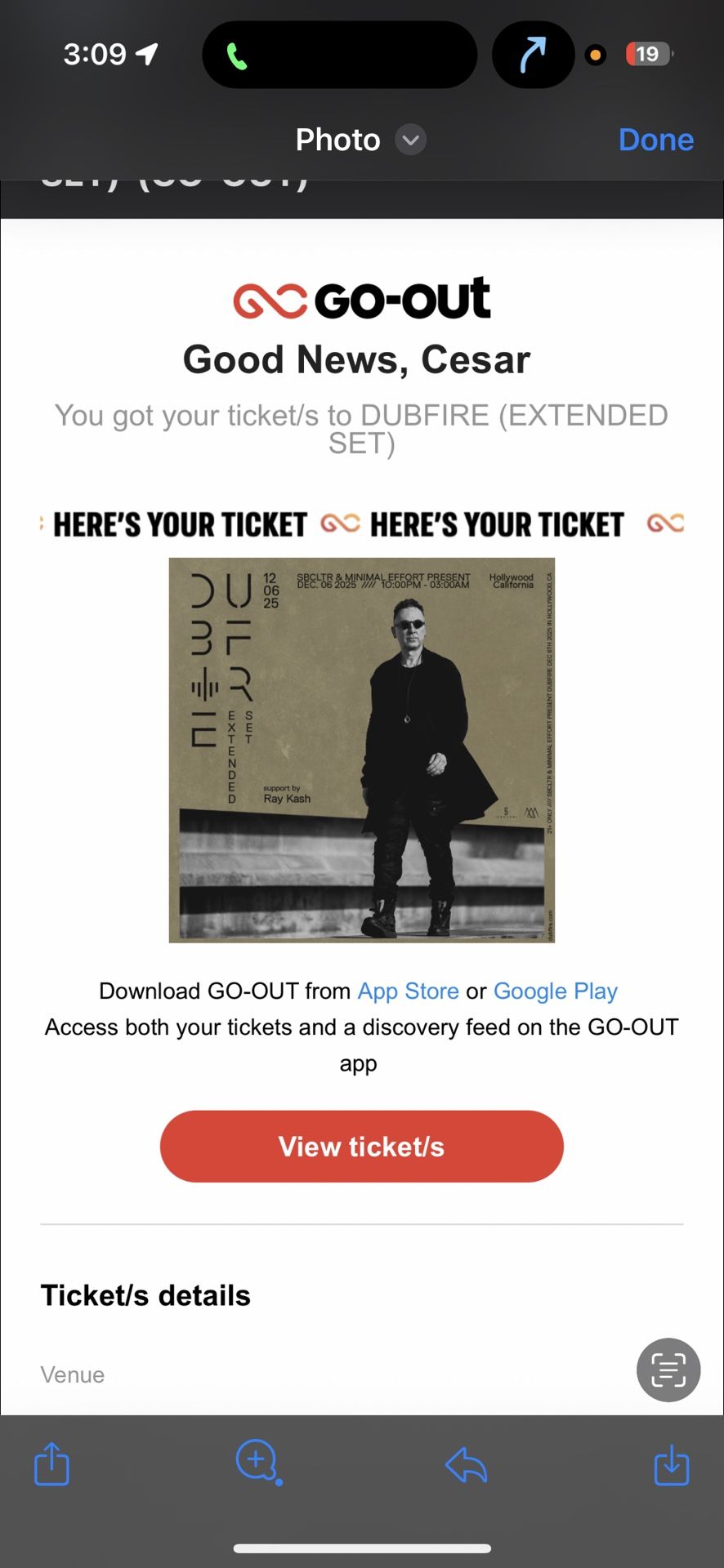This screenshot has height=1568, width=724.
Task: Tap the Dubfire event poster image
Action: coord(361,750)
